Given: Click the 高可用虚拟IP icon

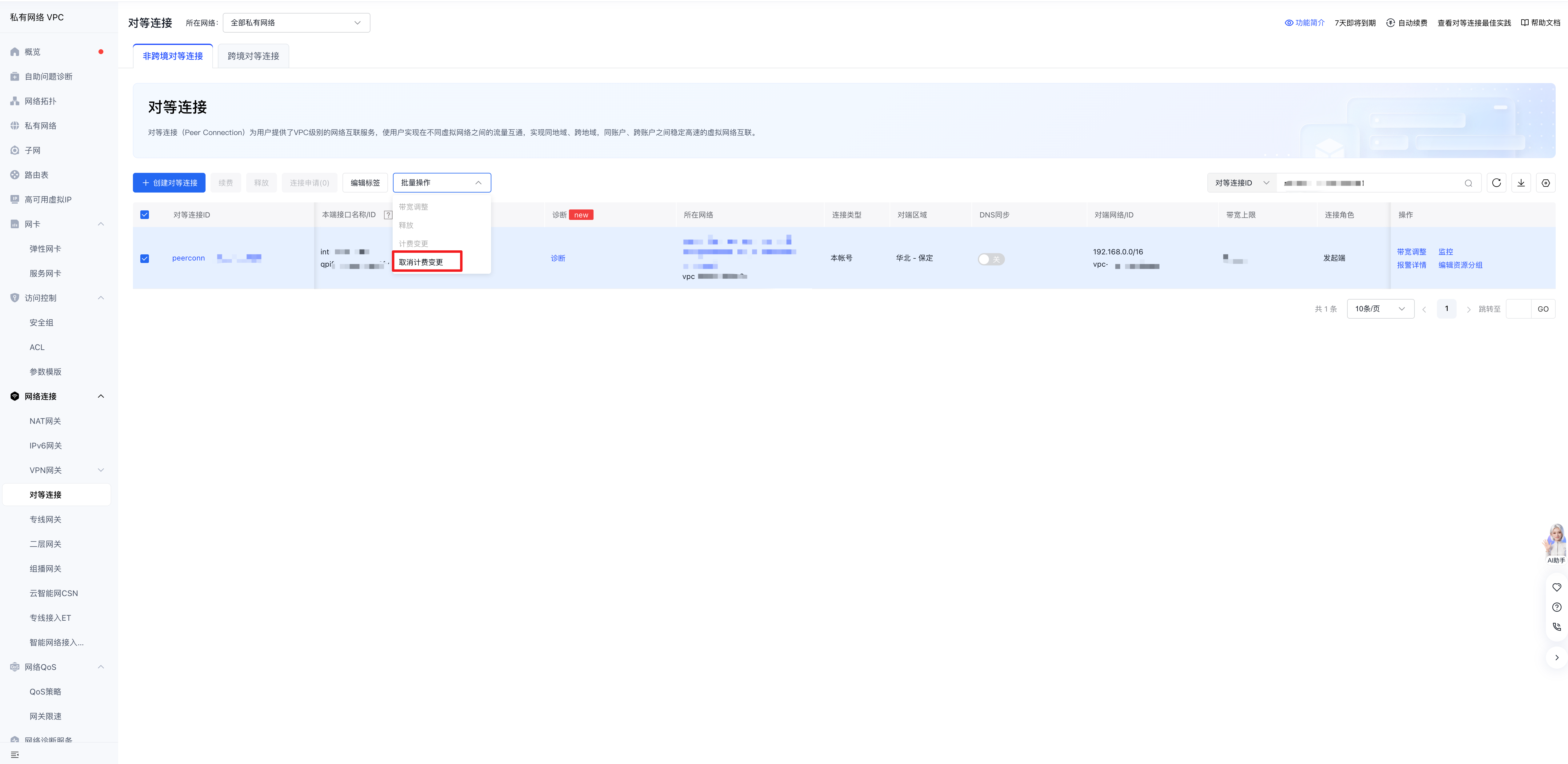Looking at the screenshot, I should (x=14, y=200).
